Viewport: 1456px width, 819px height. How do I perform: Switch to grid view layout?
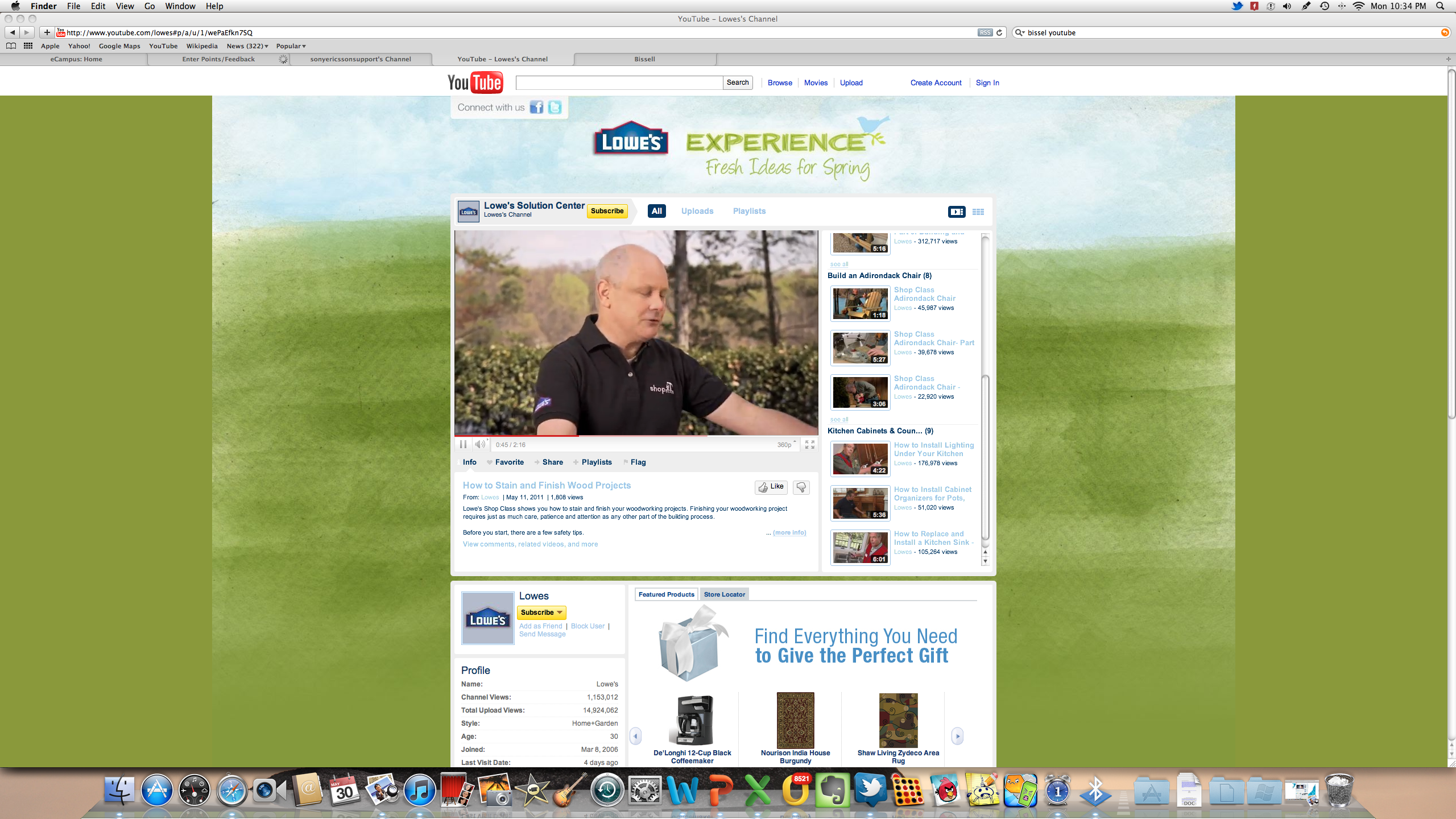pyautogui.click(x=978, y=212)
